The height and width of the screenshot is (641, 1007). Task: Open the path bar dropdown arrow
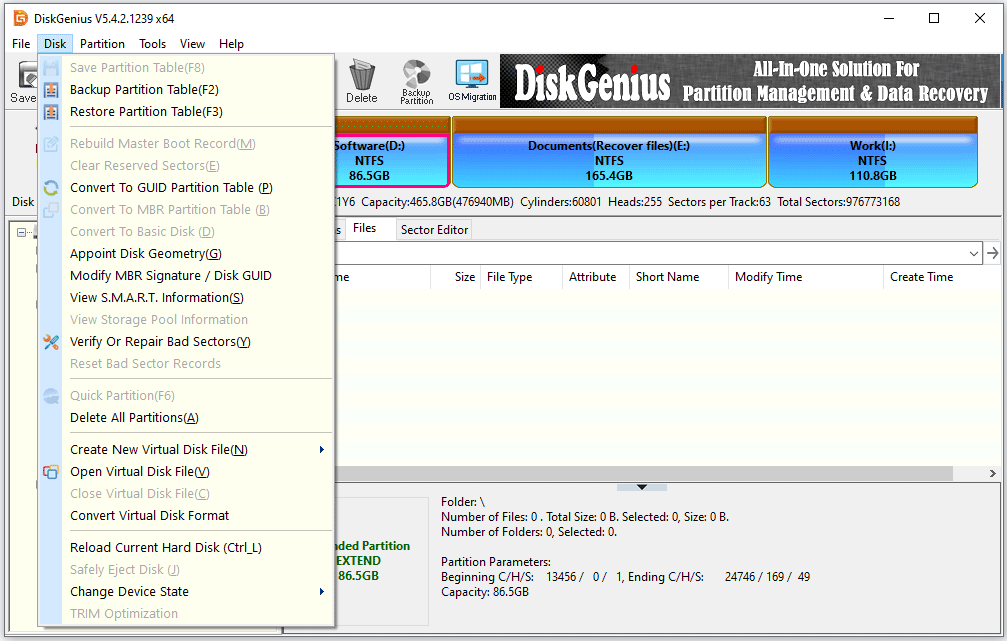pos(974,254)
